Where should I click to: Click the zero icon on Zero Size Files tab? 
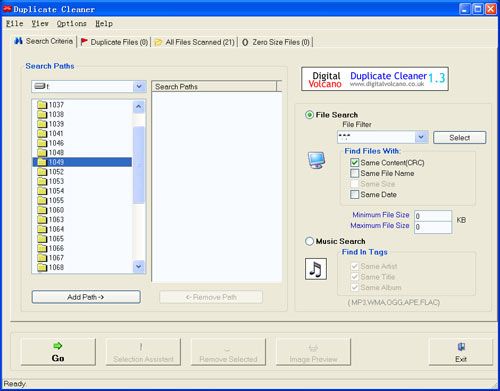click(x=245, y=42)
